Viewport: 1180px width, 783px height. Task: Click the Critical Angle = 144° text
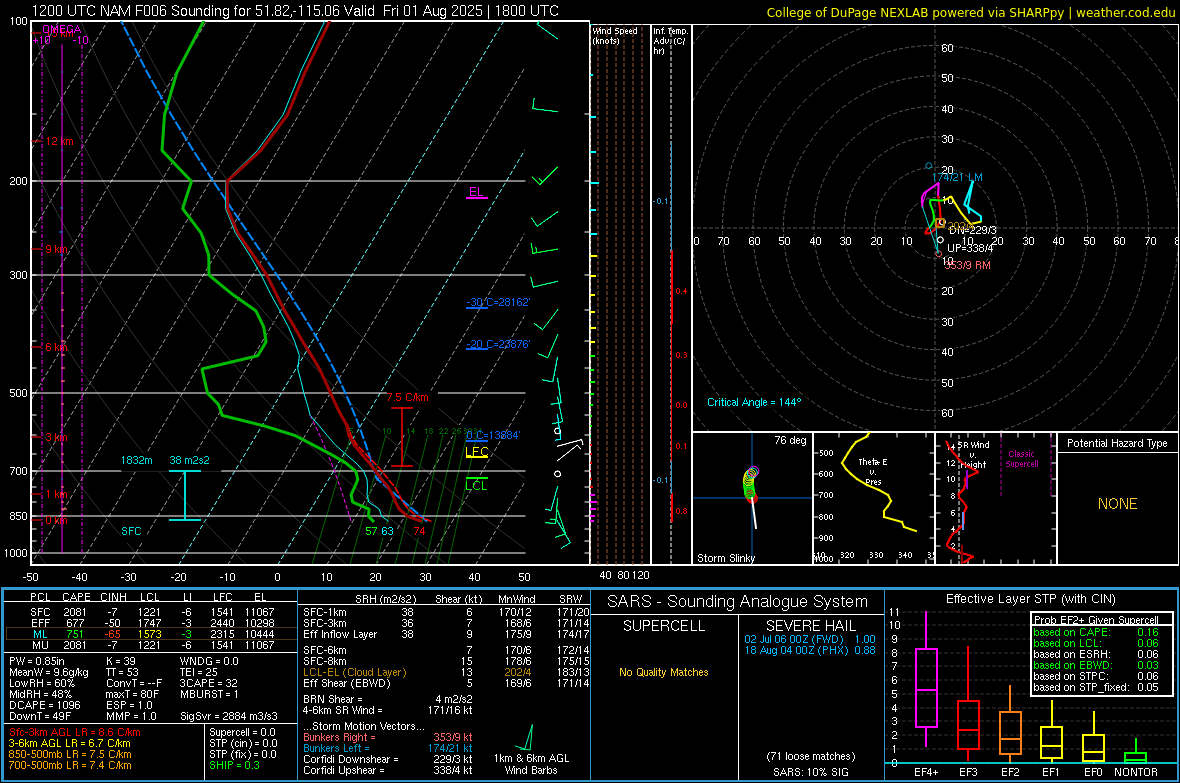[754, 402]
